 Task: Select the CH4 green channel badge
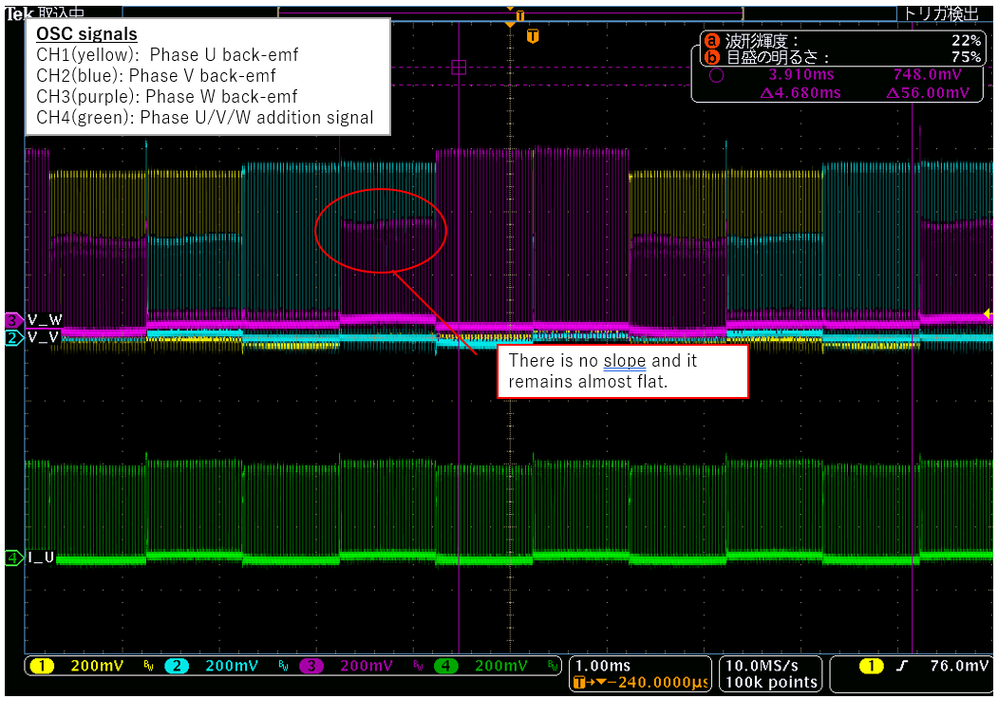coord(446,666)
